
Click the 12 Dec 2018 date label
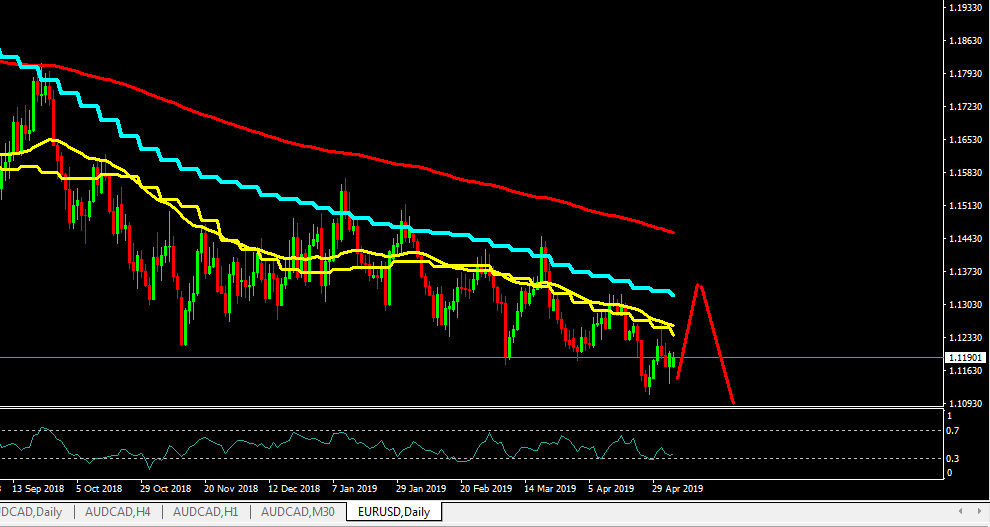click(x=294, y=489)
